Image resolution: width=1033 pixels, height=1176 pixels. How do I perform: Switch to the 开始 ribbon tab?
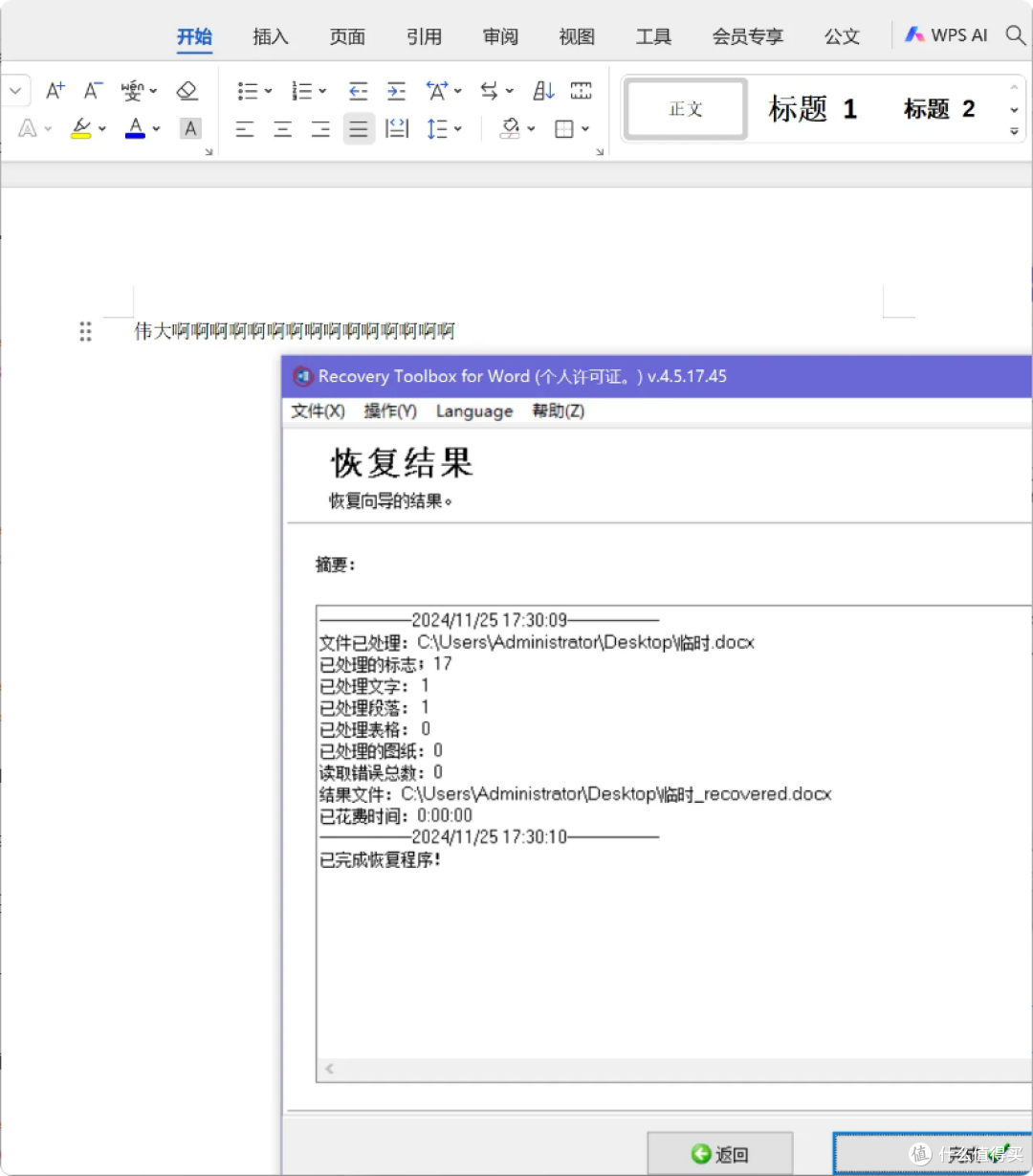(194, 36)
